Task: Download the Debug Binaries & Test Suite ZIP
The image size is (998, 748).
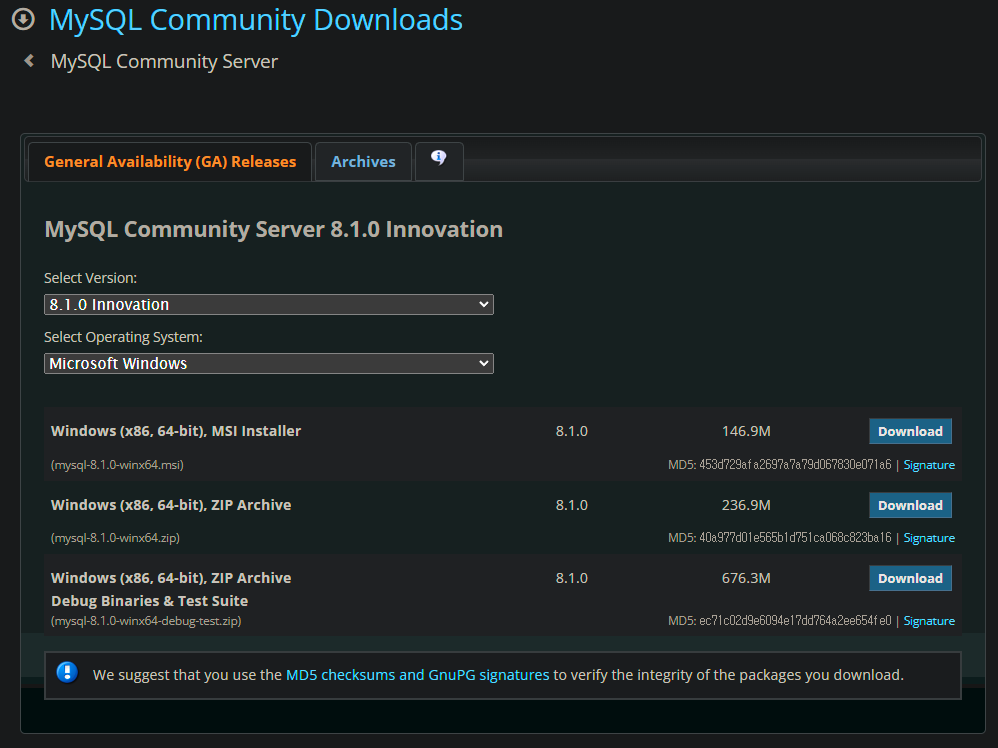Action: [910, 578]
